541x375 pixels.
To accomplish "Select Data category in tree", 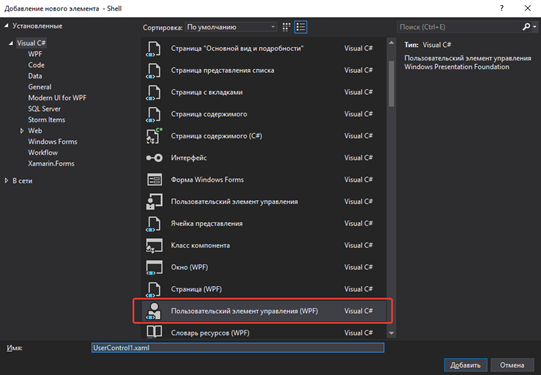I will pyautogui.click(x=35, y=76).
